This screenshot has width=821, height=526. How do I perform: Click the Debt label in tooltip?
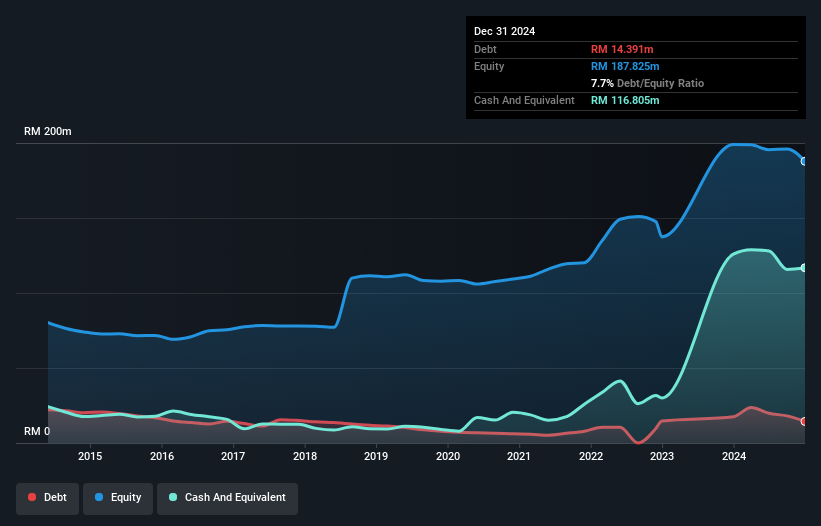click(x=485, y=49)
